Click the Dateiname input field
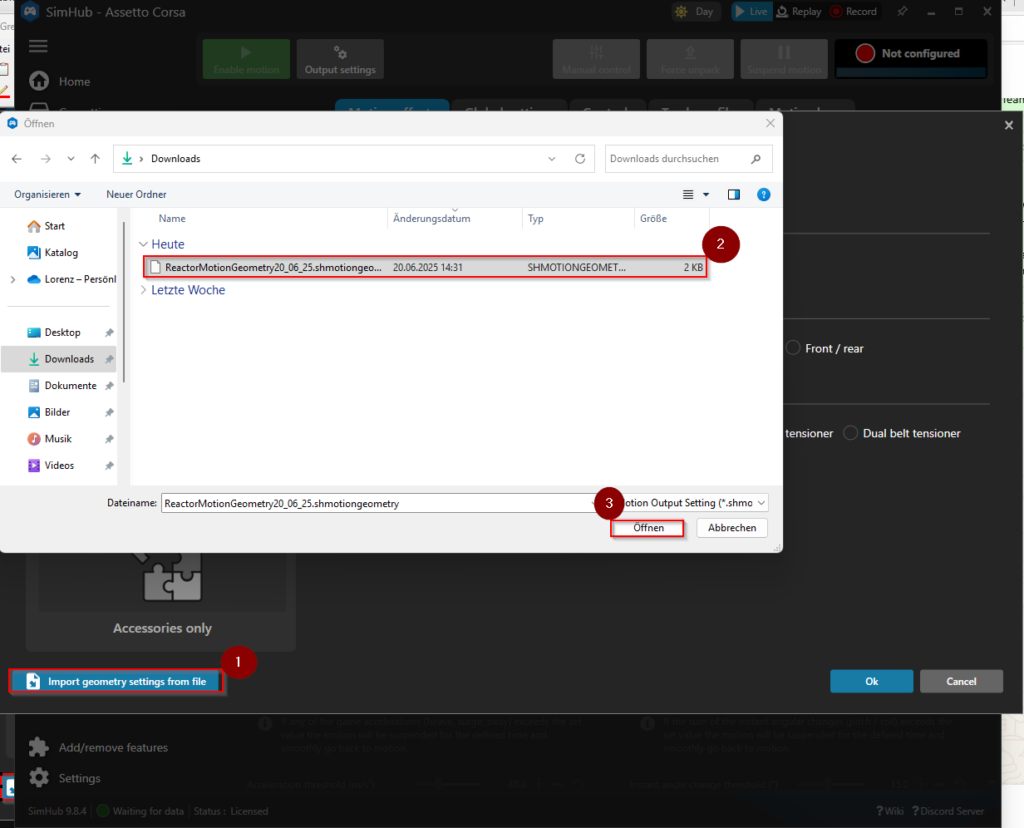This screenshot has height=828, width=1024. click(377, 503)
